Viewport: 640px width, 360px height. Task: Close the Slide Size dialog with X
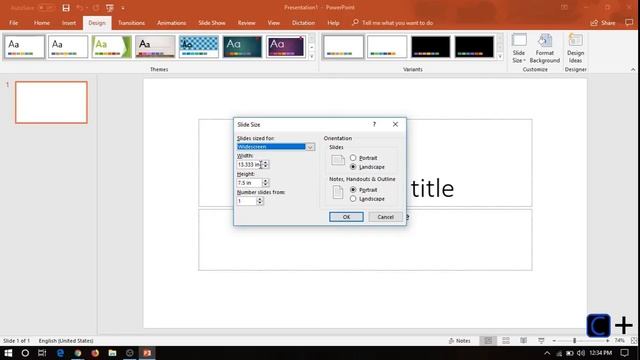[x=395, y=124]
